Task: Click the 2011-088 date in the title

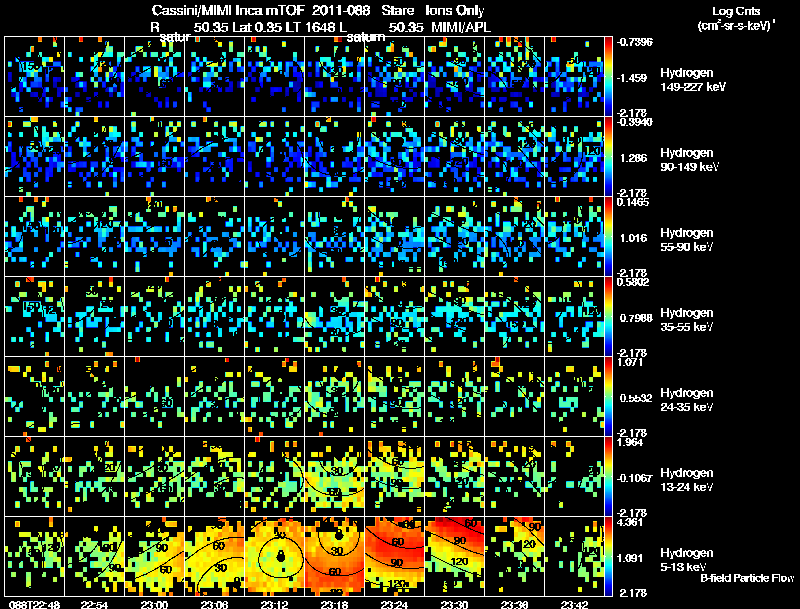Action: (341, 11)
